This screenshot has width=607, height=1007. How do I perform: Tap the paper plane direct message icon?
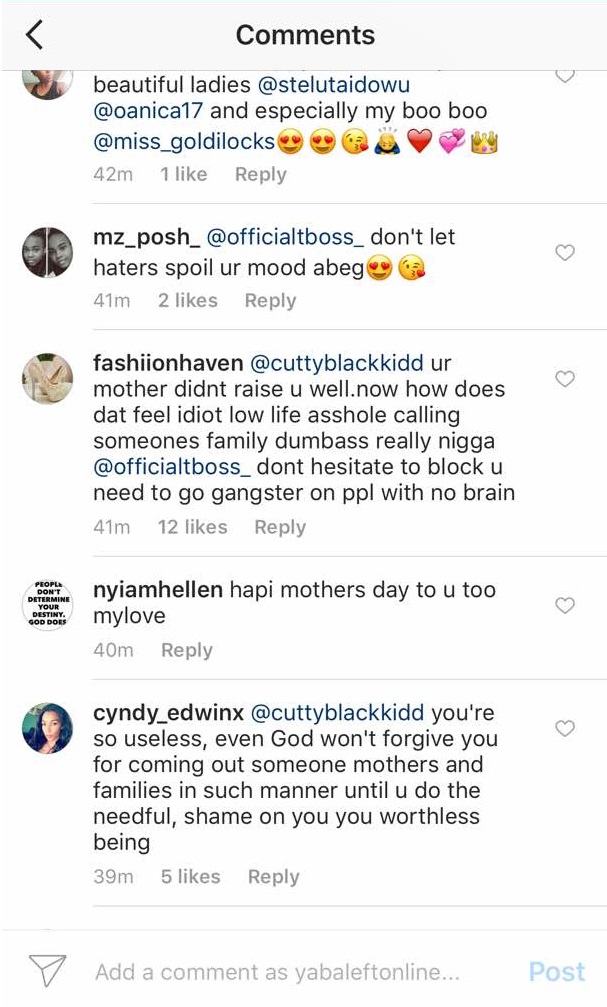[47, 970]
